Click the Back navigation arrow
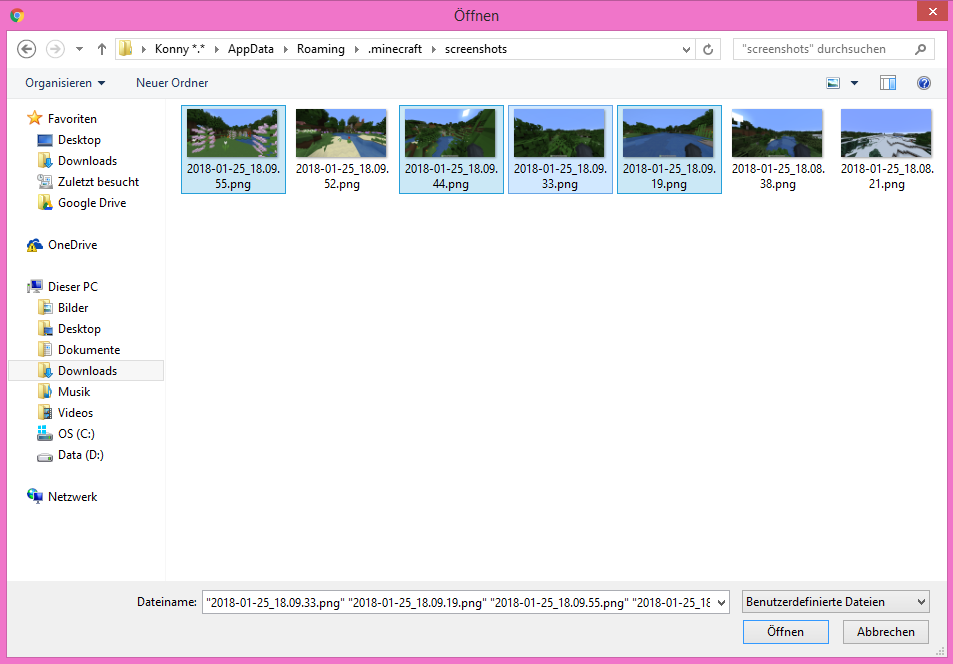This screenshot has width=953, height=664. tap(27, 49)
